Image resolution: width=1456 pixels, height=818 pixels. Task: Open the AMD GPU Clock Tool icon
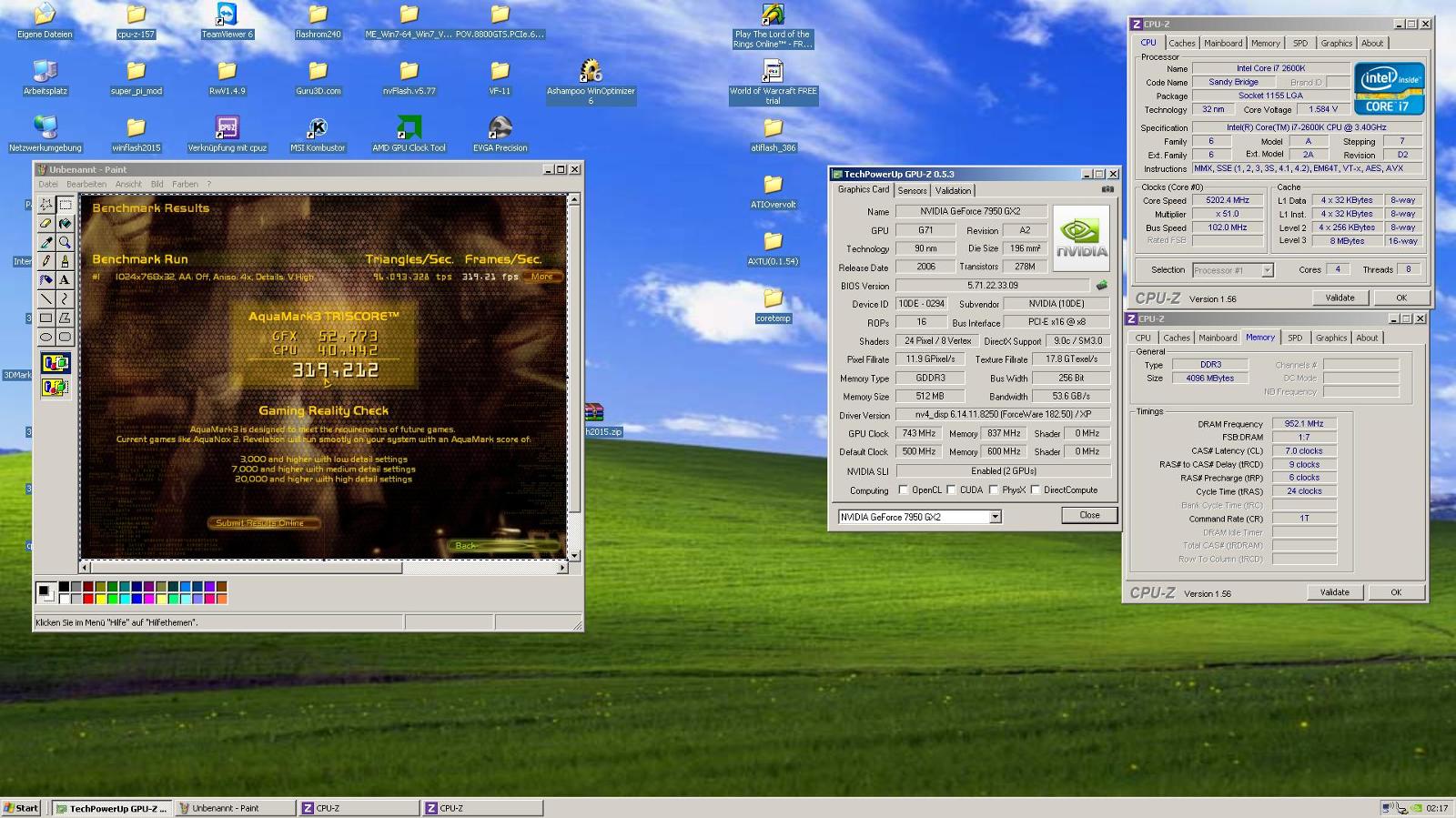click(x=409, y=134)
